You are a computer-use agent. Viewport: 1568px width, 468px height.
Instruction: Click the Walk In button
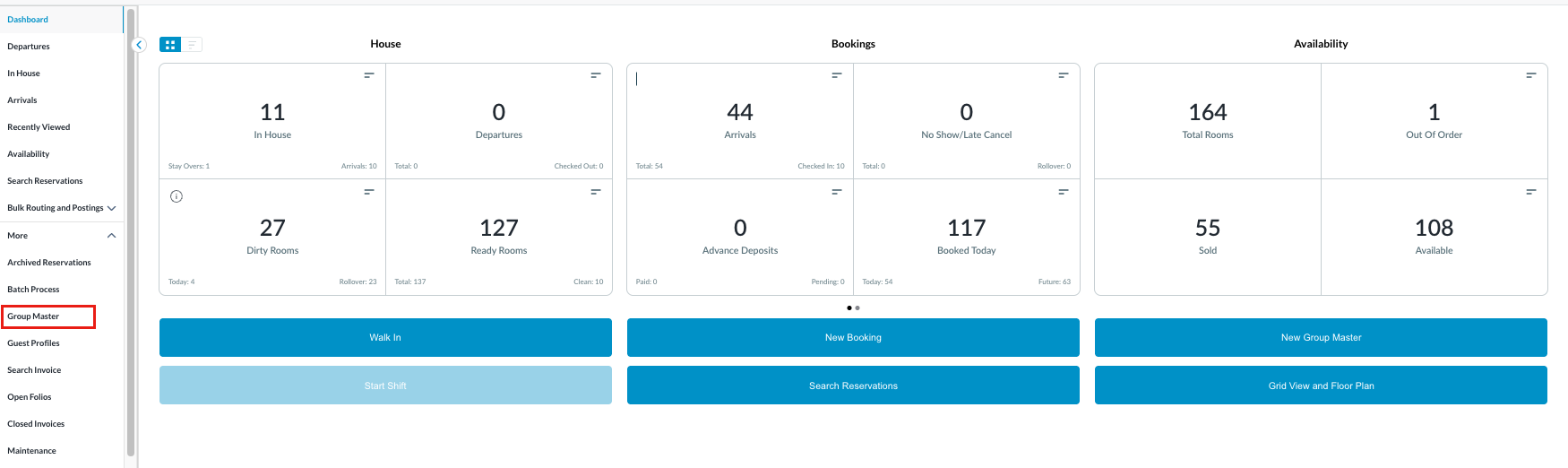coord(385,337)
